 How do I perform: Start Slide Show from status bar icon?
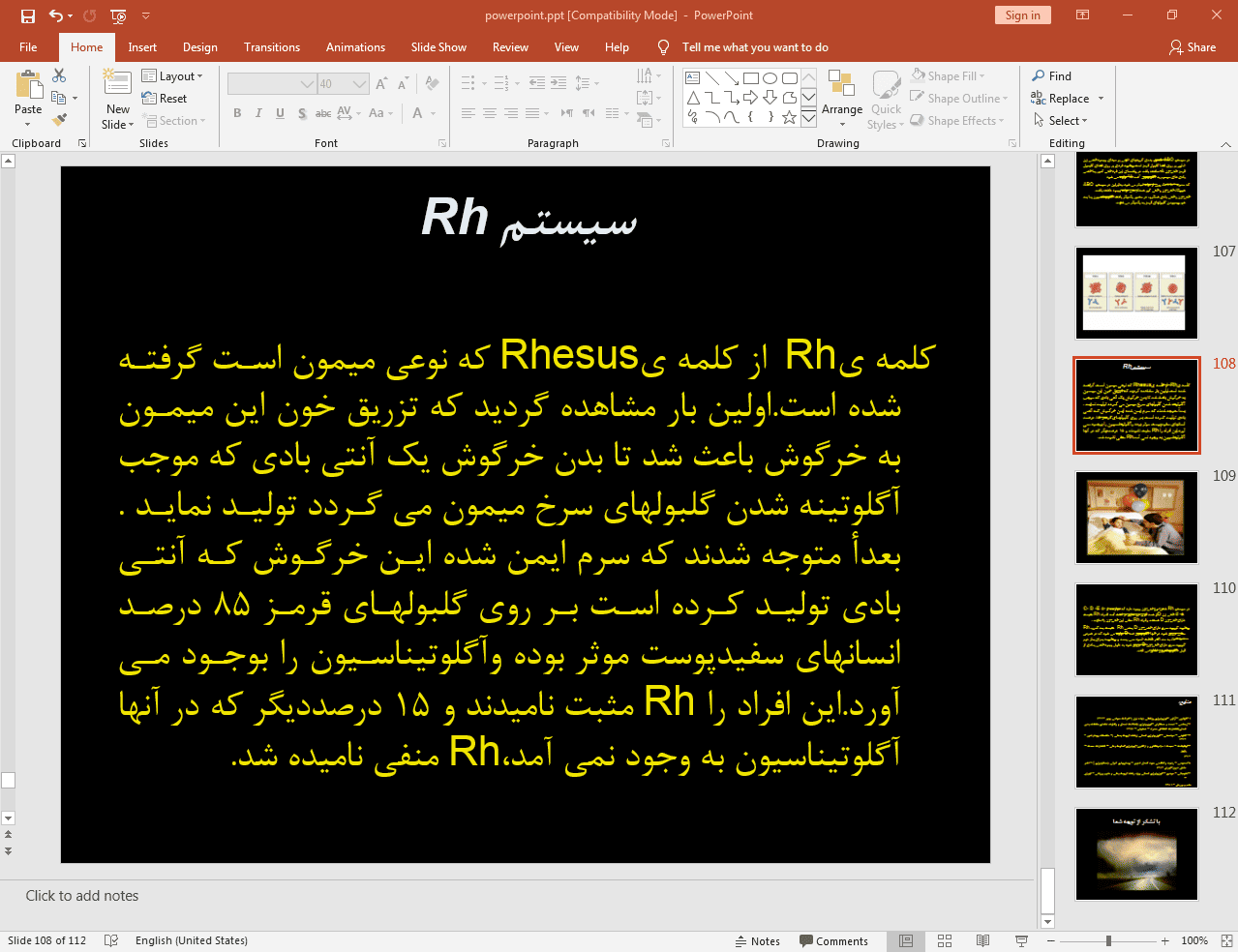click(1021, 940)
